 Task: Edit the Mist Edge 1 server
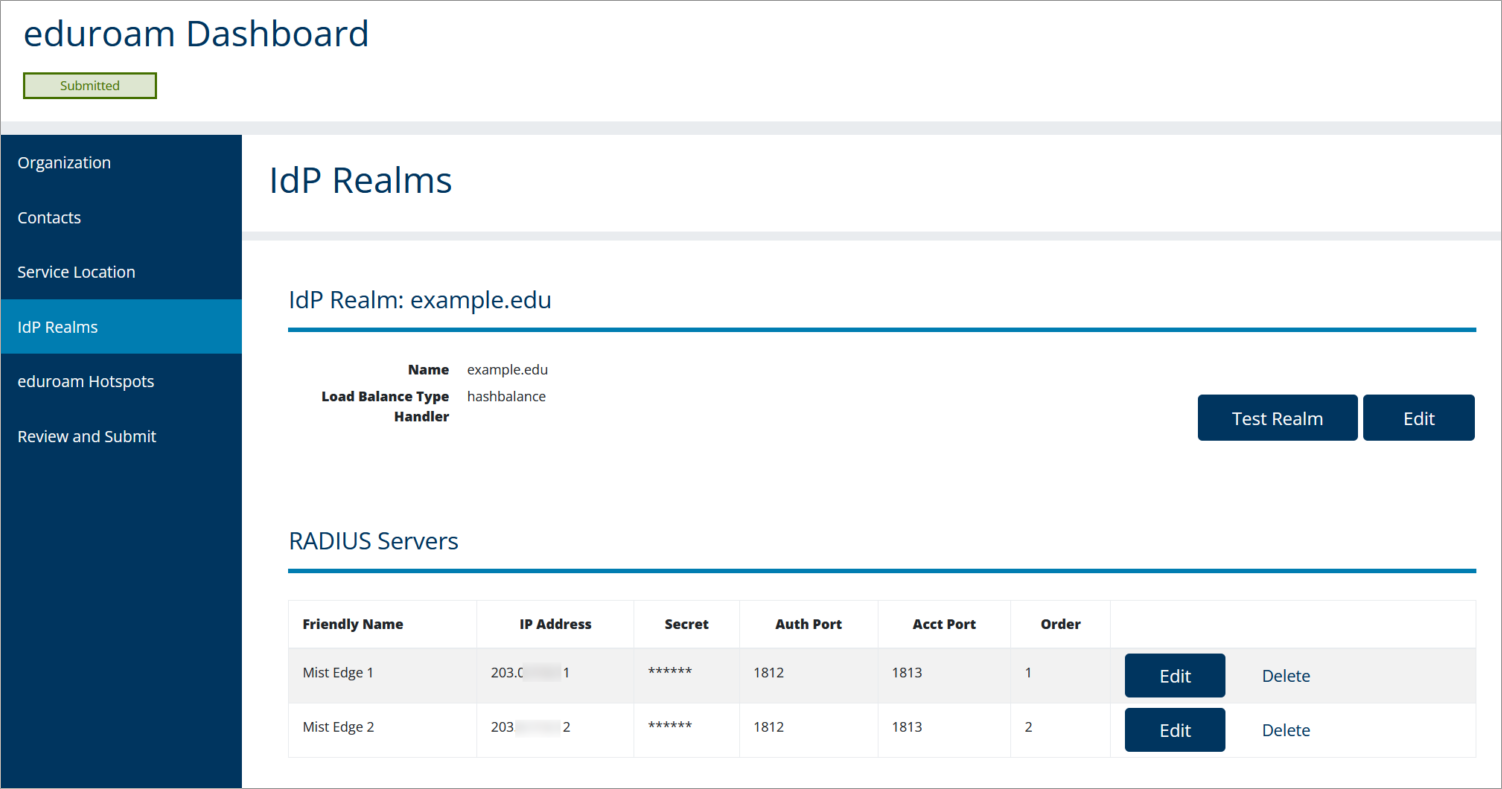point(1174,676)
